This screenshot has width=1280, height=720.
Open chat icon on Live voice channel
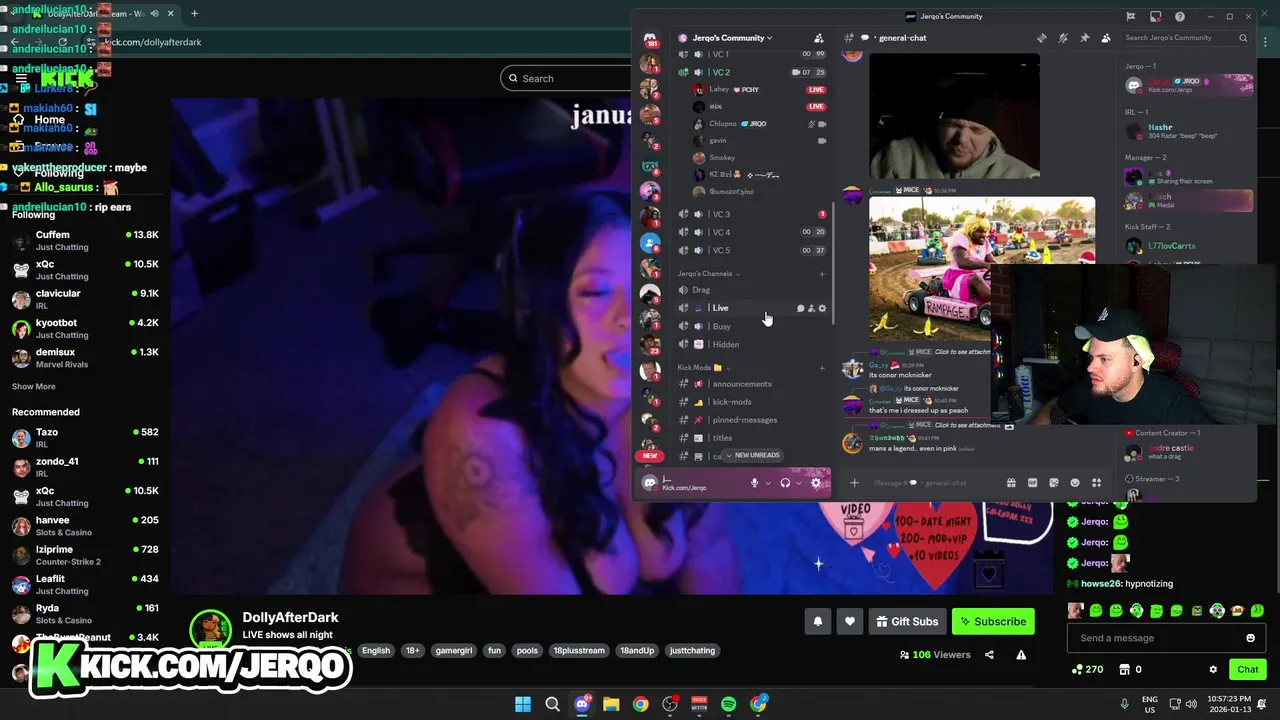[800, 308]
